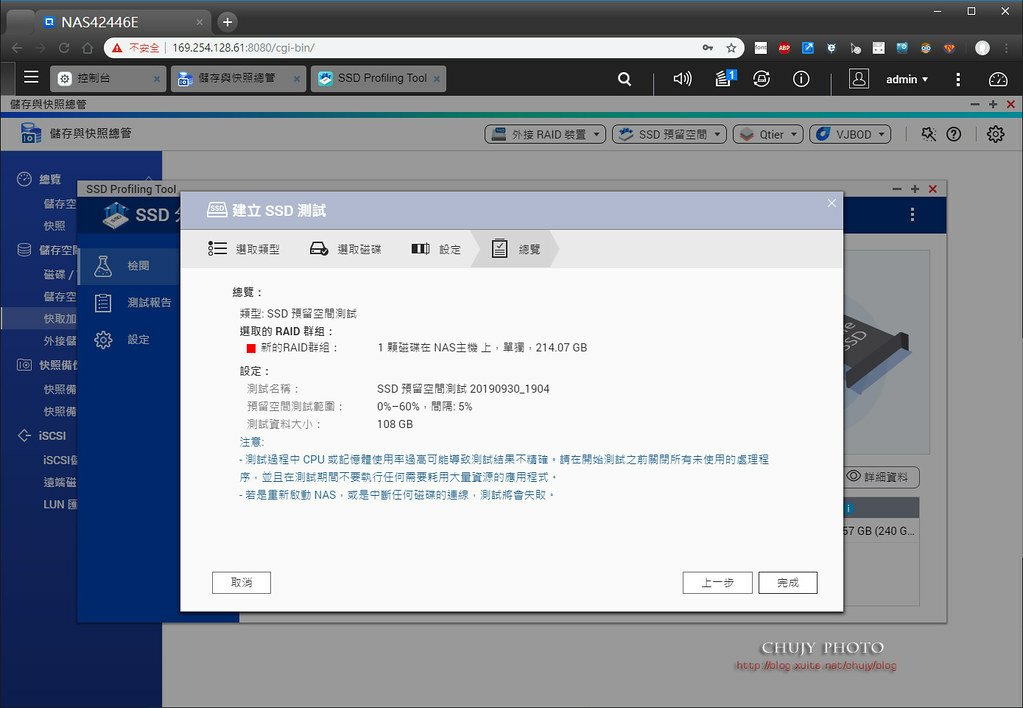Switch to the SSD Profiling Tool taskbar tab

click(378, 78)
